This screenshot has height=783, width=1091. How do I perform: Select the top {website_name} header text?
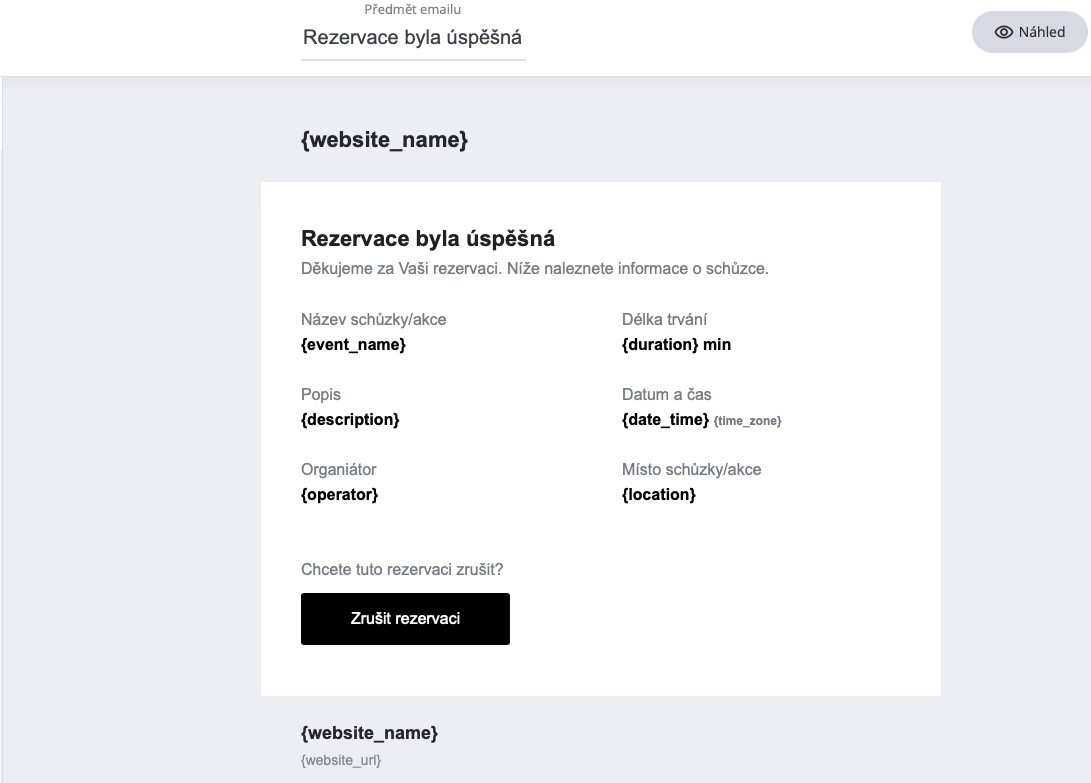384,140
